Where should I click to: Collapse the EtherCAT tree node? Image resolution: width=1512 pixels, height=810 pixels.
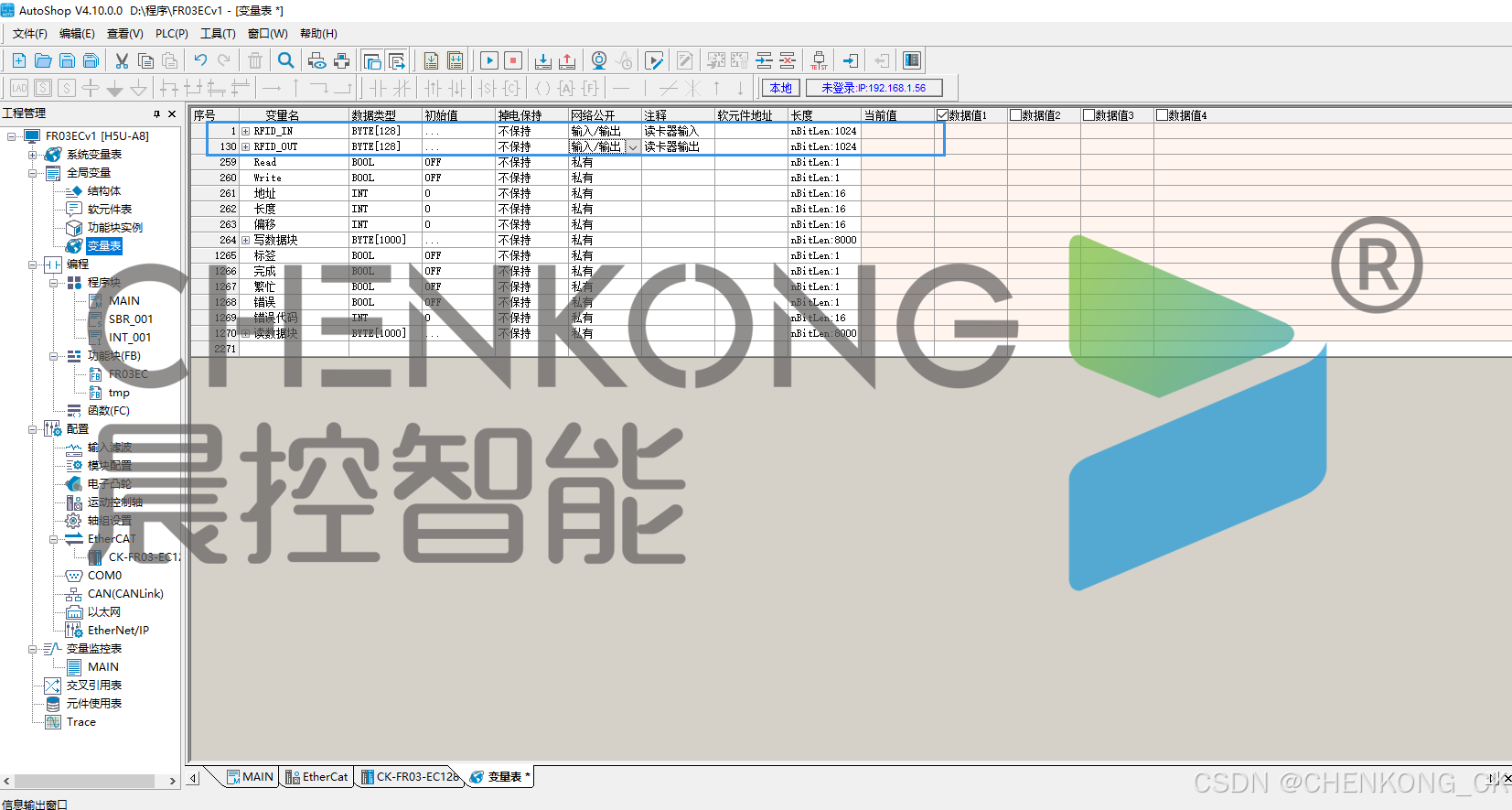(x=54, y=539)
